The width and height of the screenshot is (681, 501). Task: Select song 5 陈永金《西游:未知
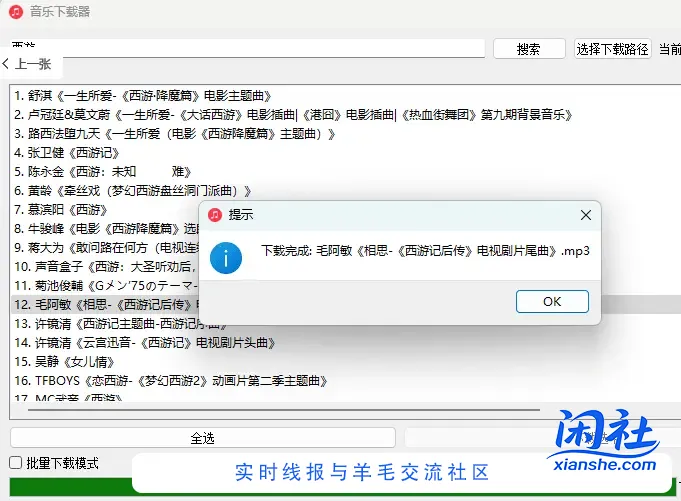click(102, 172)
